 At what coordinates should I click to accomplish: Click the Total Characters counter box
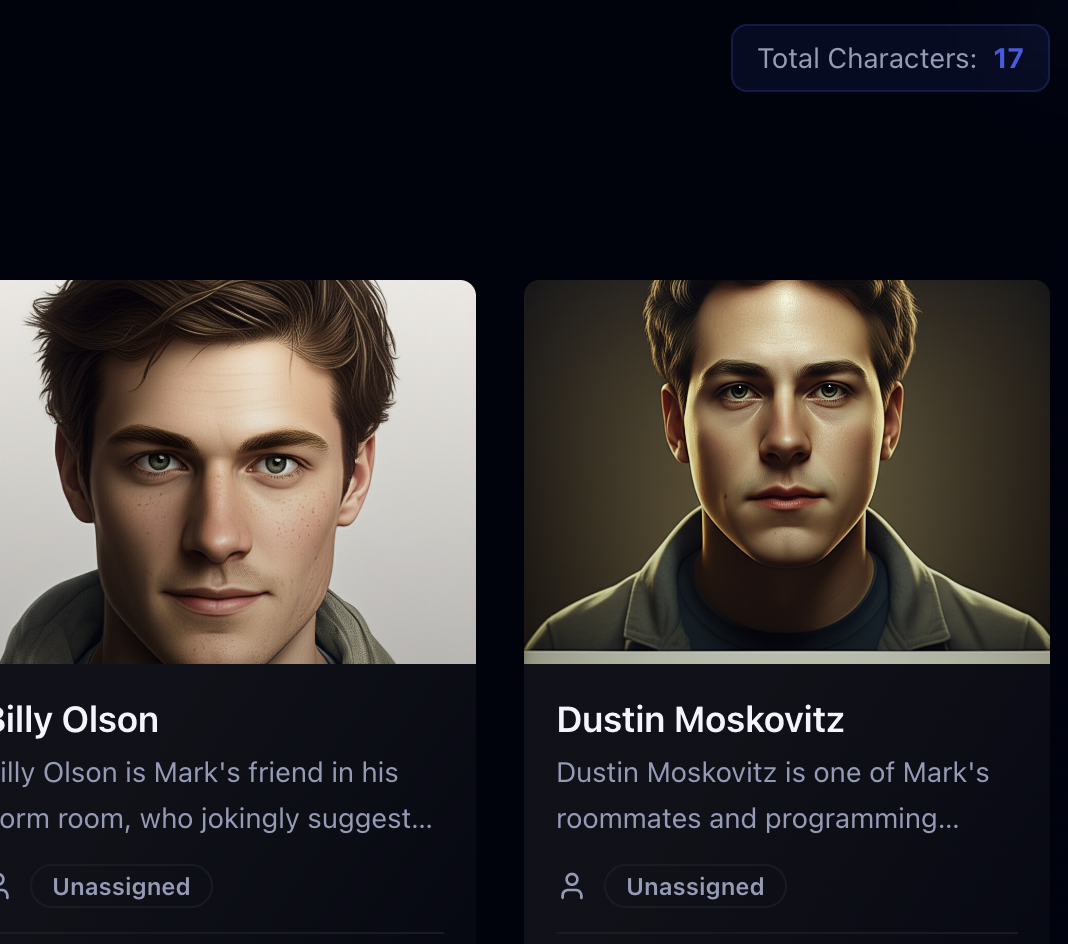(890, 58)
